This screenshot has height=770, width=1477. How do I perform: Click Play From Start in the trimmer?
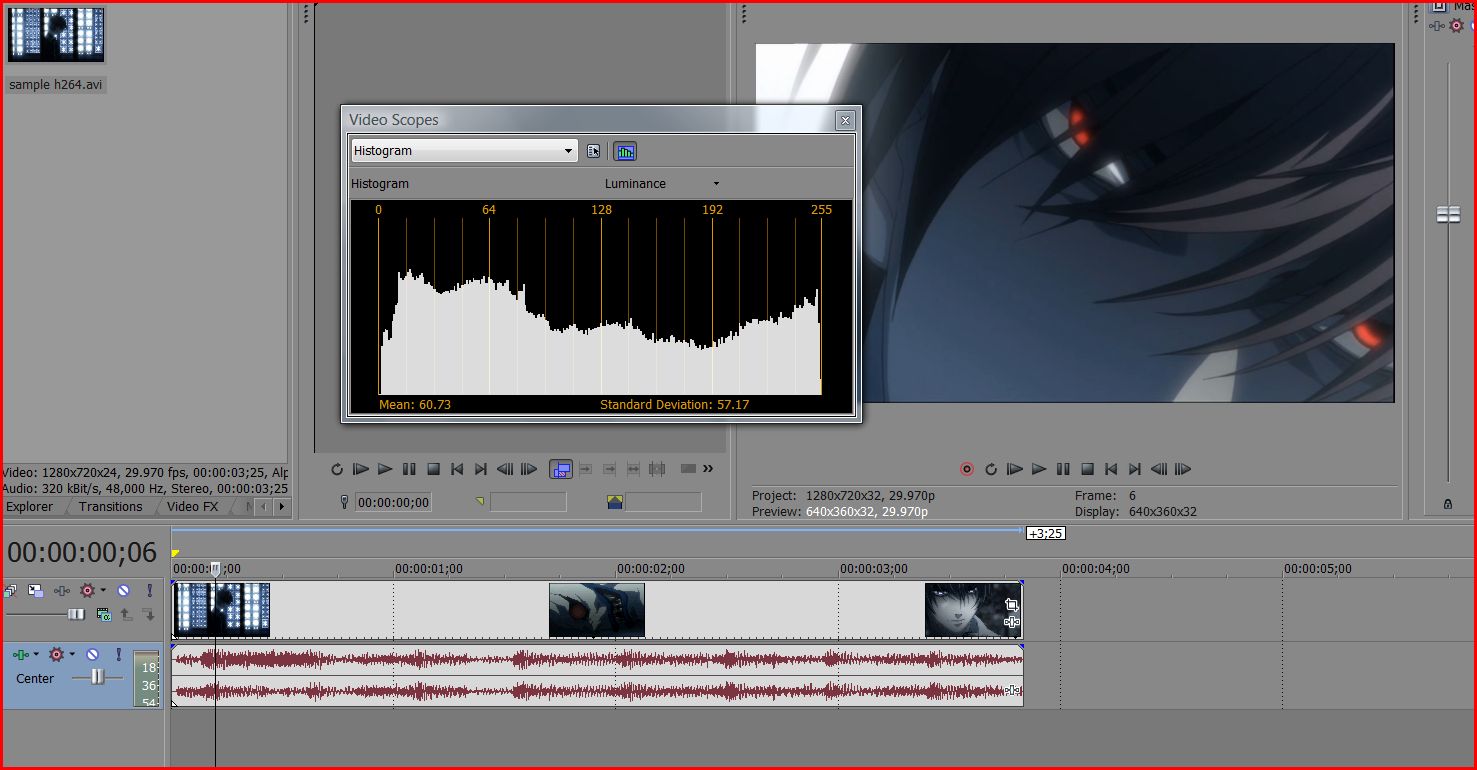pos(361,469)
